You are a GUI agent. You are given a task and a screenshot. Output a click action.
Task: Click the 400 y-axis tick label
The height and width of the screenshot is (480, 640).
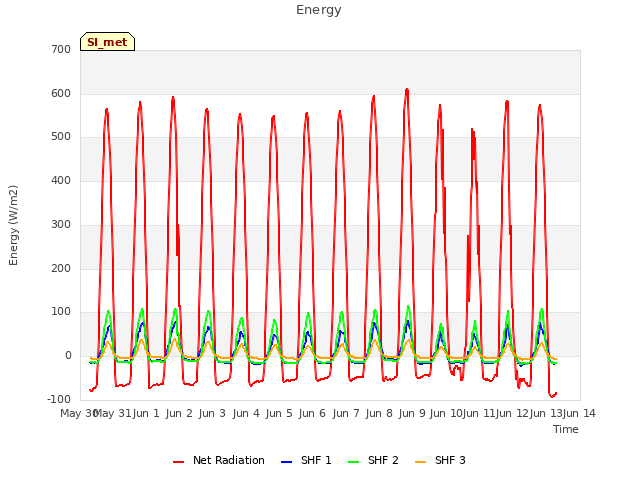point(61,180)
